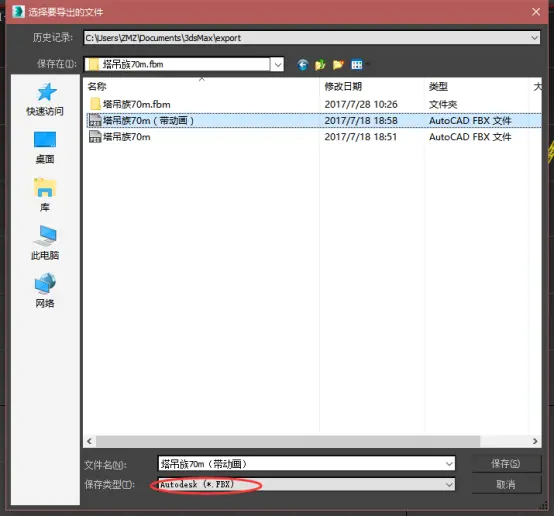Image resolution: width=554 pixels, height=516 pixels.
Task: Select 桌面 desktop in the sidebar
Action: pyautogui.click(x=45, y=147)
